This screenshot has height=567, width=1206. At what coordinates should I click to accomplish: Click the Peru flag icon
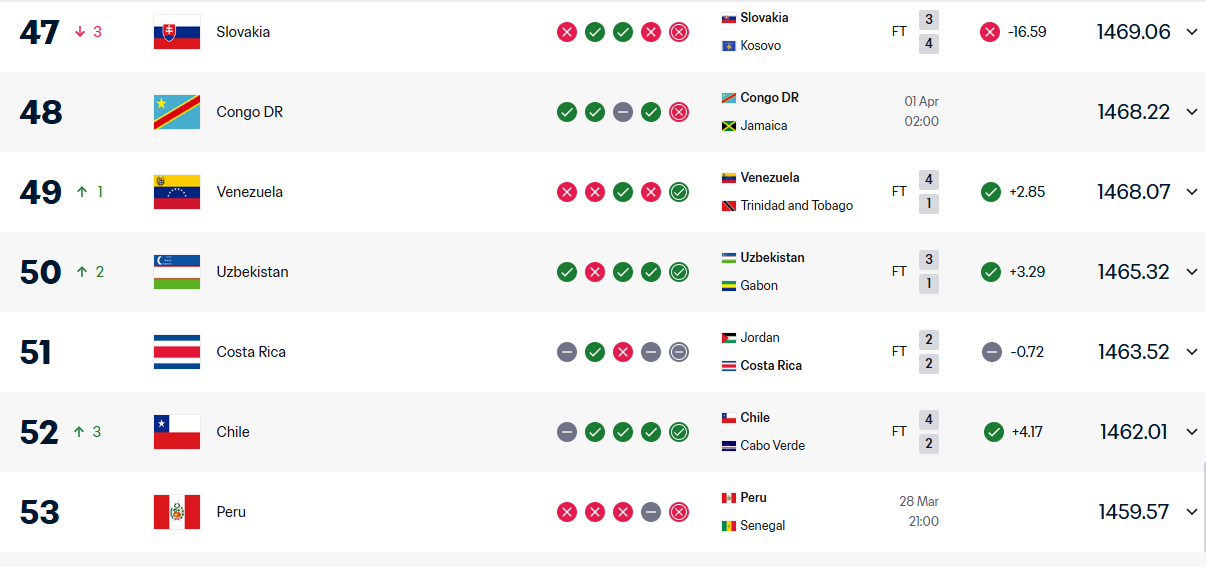coord(177,512)
